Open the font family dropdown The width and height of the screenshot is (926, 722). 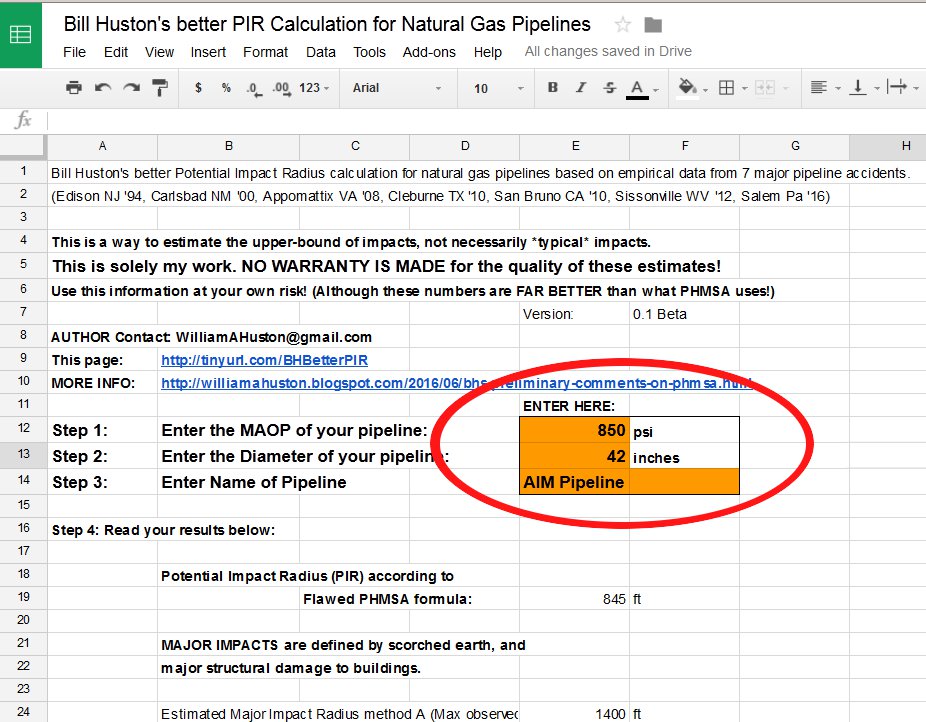(395, 88)
